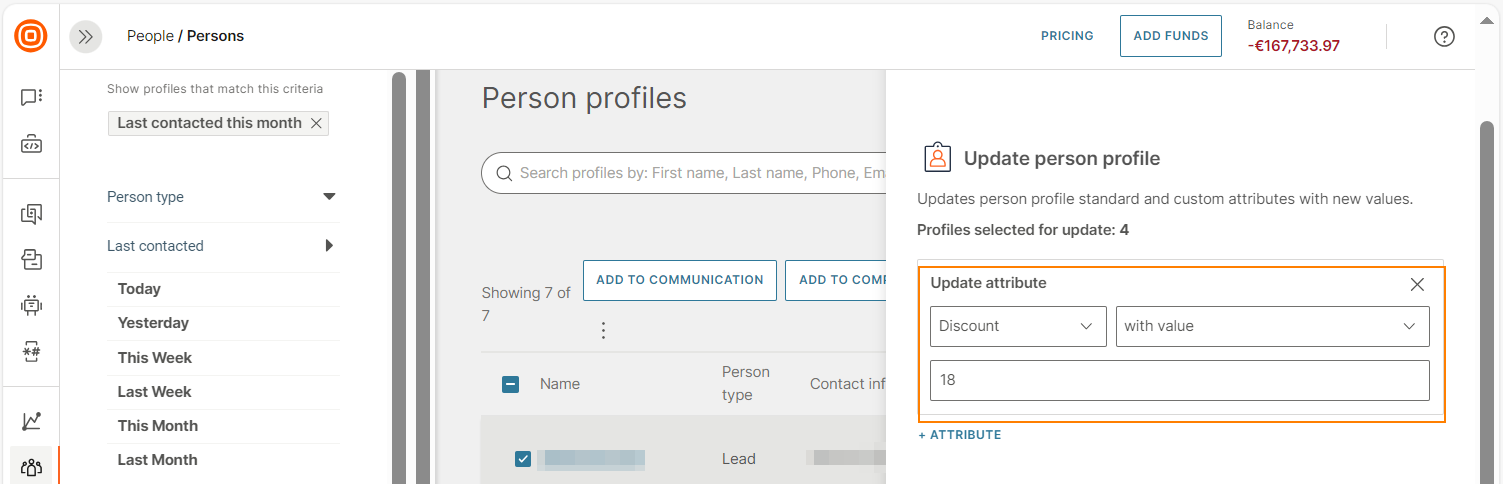The image size is (1503, 484).
Task: Uncheck the first Lead row checkbox
Action: pos(523,459)
